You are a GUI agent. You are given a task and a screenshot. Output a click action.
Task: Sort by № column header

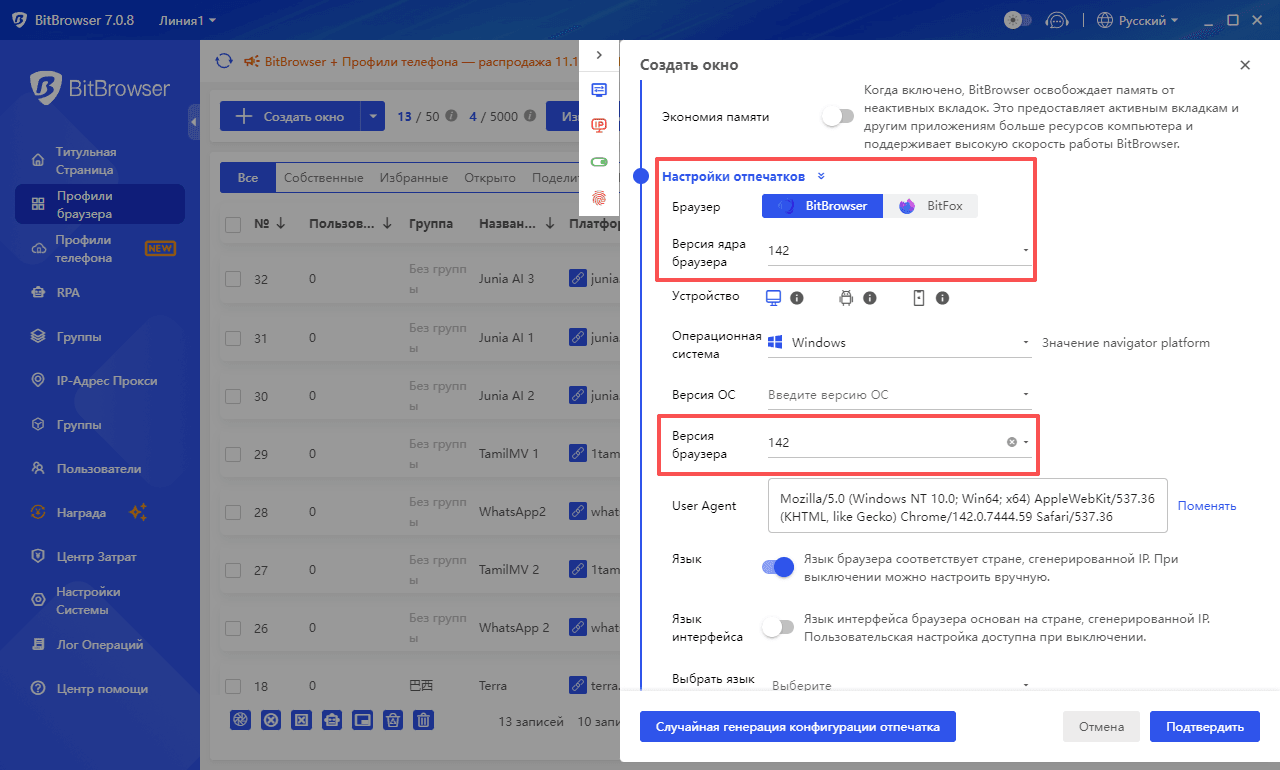pos(270,225)
